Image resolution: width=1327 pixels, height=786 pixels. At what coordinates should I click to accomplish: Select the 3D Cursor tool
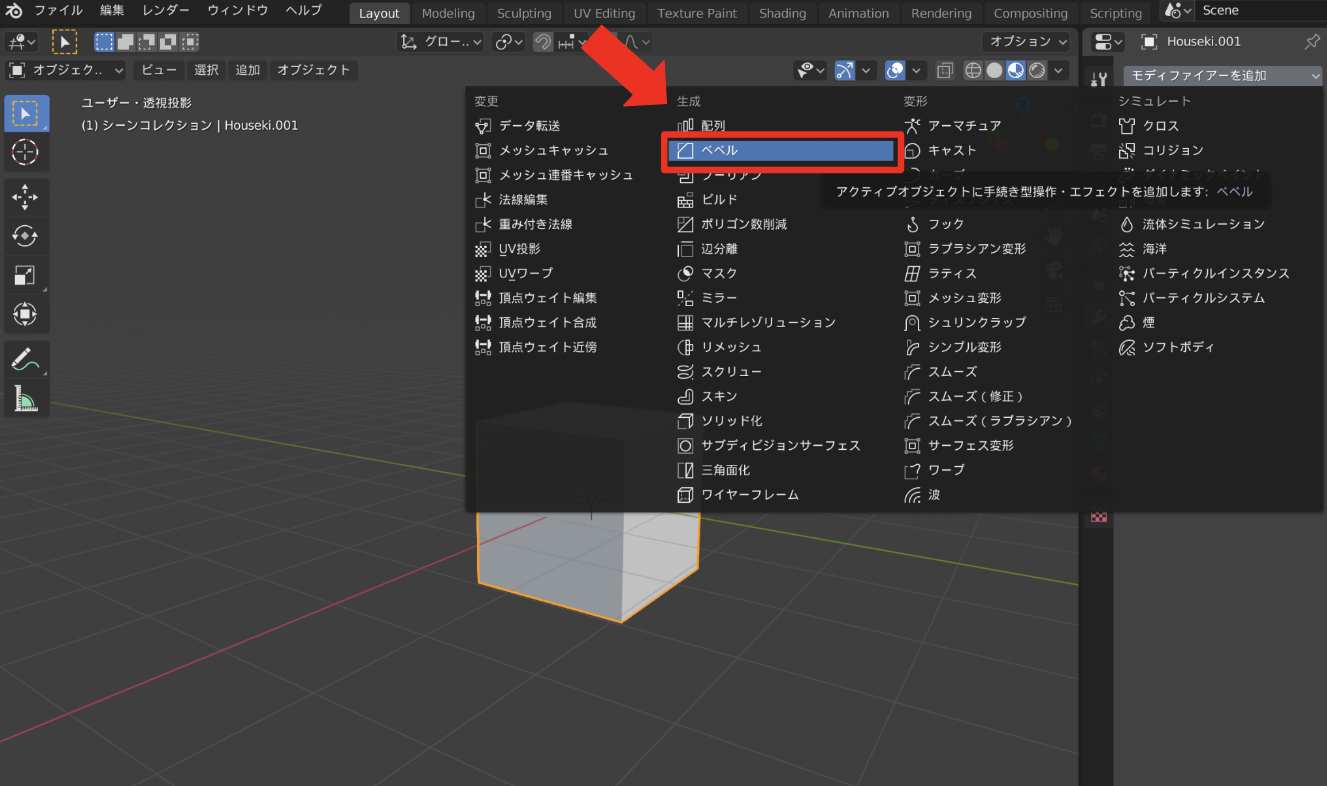(x=25, y=152)
